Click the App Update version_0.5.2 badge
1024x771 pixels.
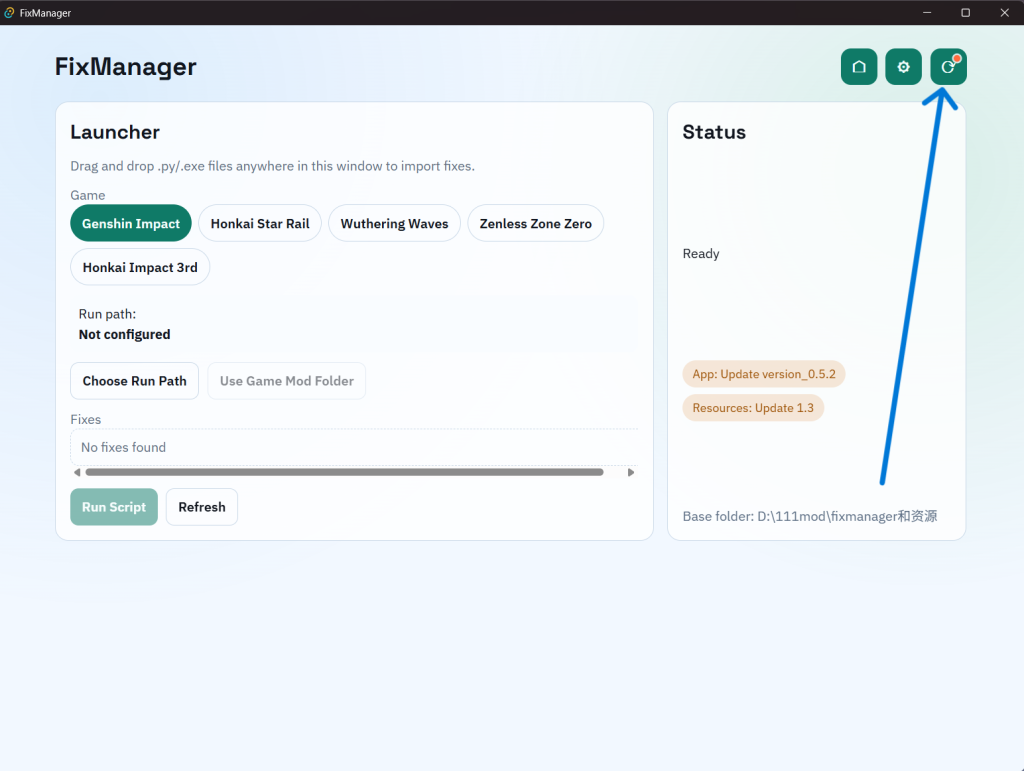pyautogui.click(x=764, y=374)
